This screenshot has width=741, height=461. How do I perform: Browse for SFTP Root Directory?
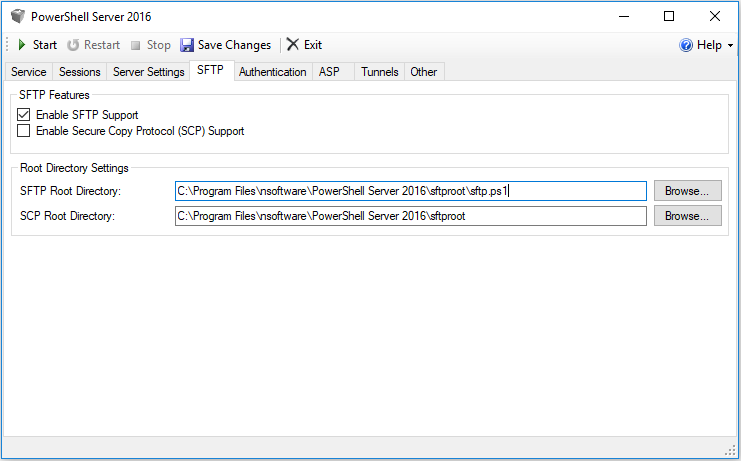click(688, 191)
